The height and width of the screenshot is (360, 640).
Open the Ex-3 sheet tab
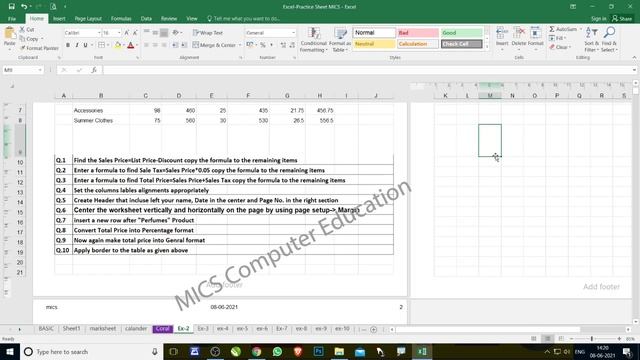click(203, 329)
